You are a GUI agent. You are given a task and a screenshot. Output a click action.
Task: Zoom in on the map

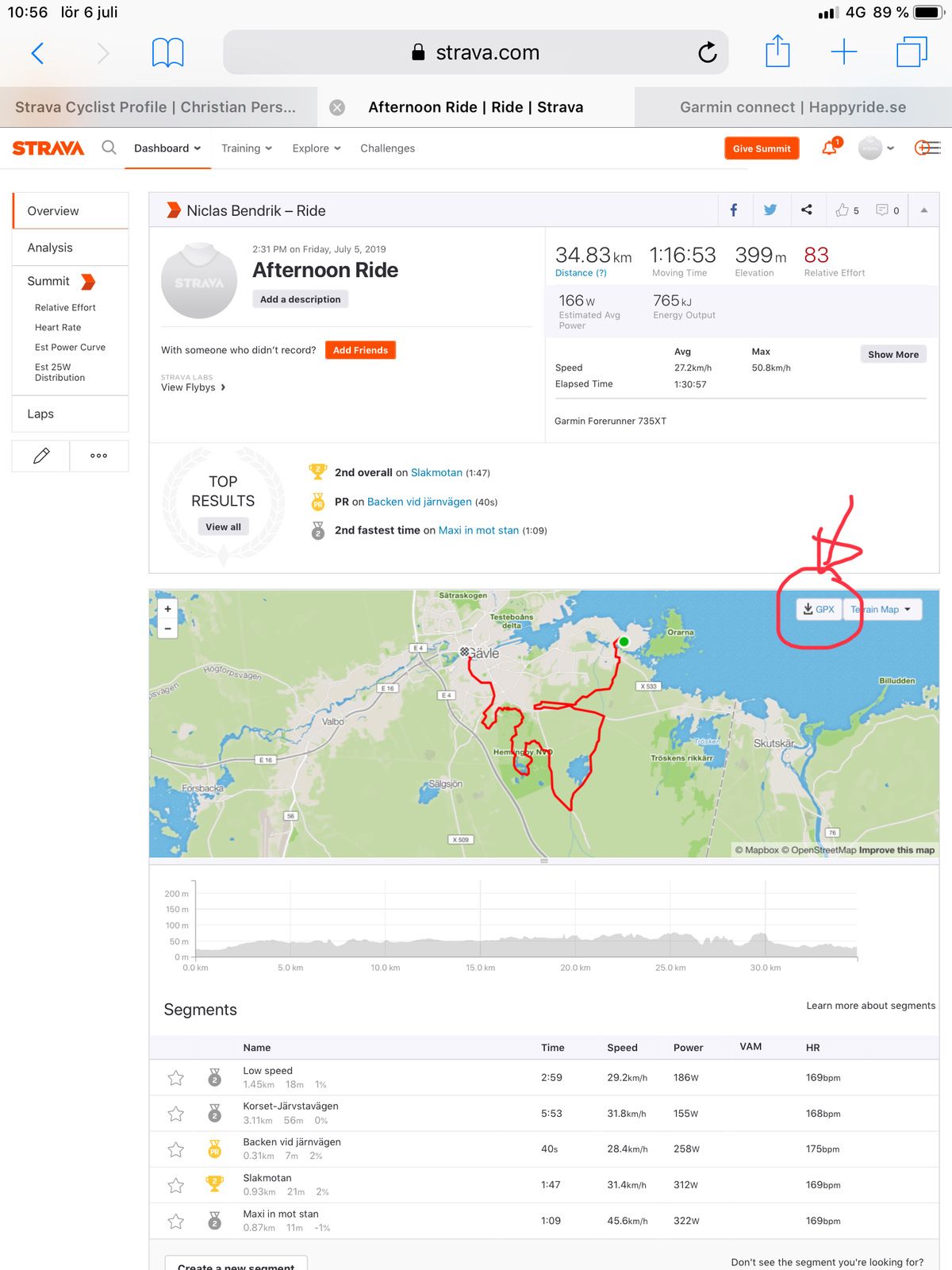click(167, 609)
